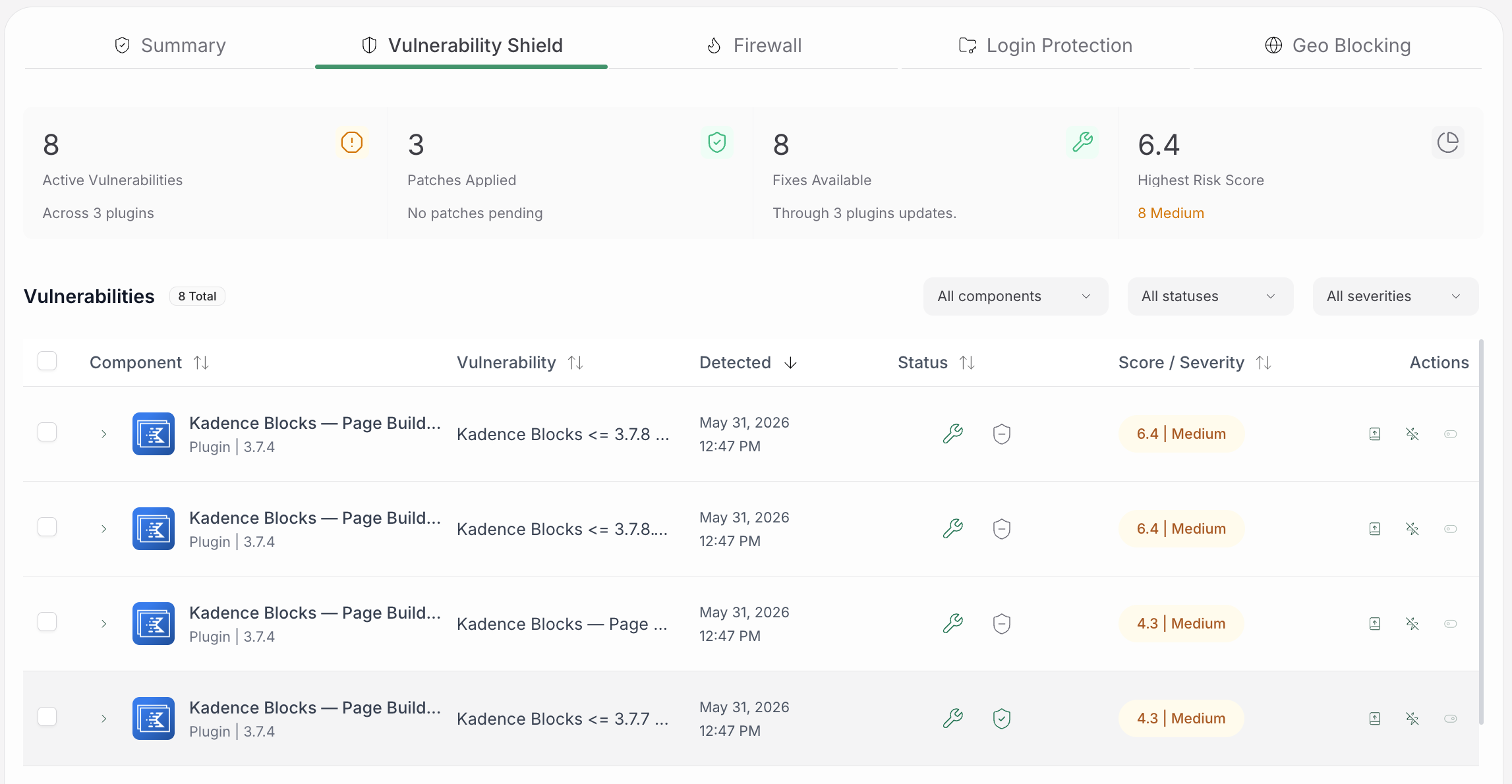Click crossed-out sparkle icon in second vulnerability row
This screenshot has width=1512, height=784.
[x=1412, y=529]
